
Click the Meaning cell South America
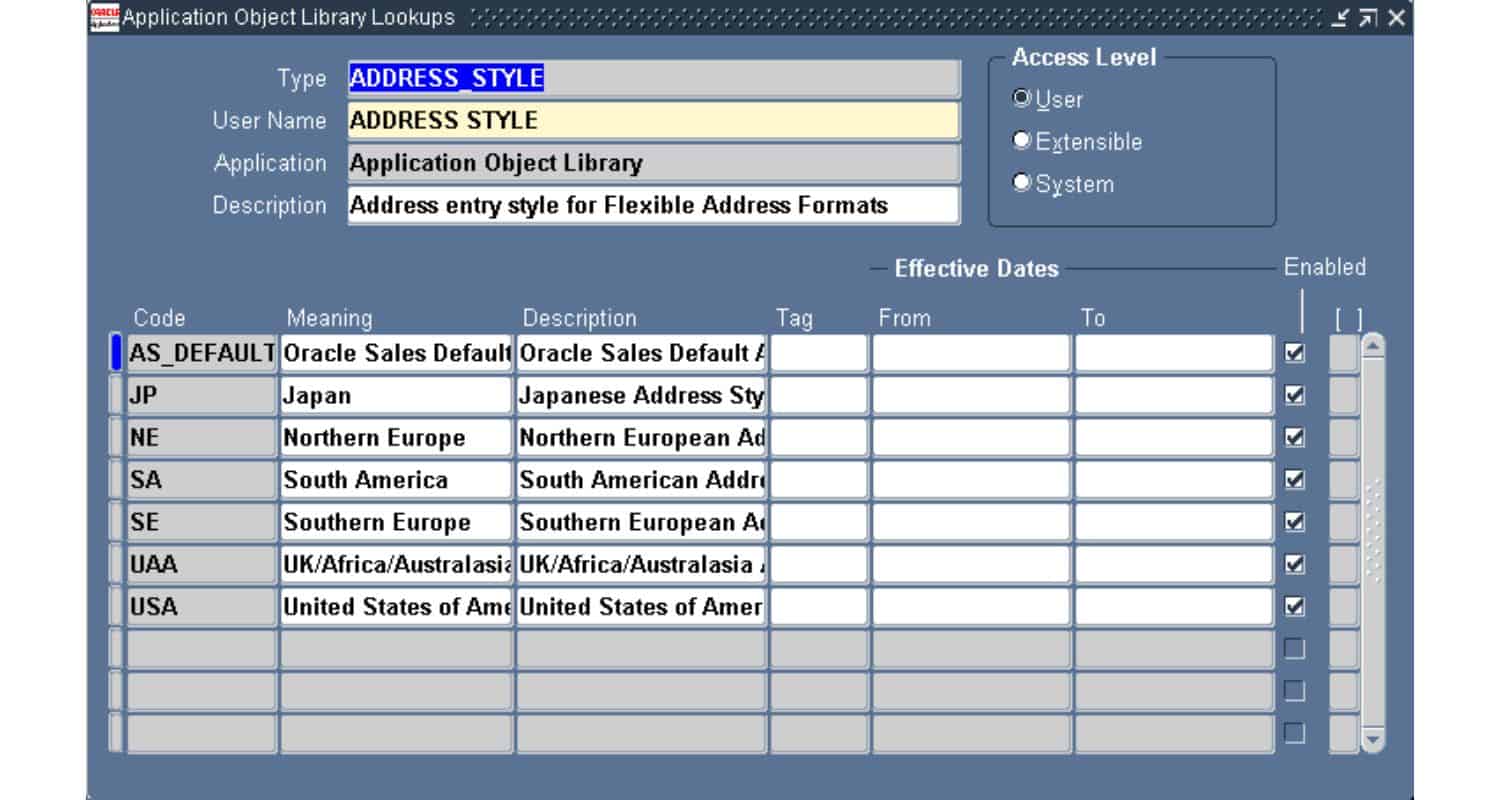pyautogui.click(x=396, y=480)
